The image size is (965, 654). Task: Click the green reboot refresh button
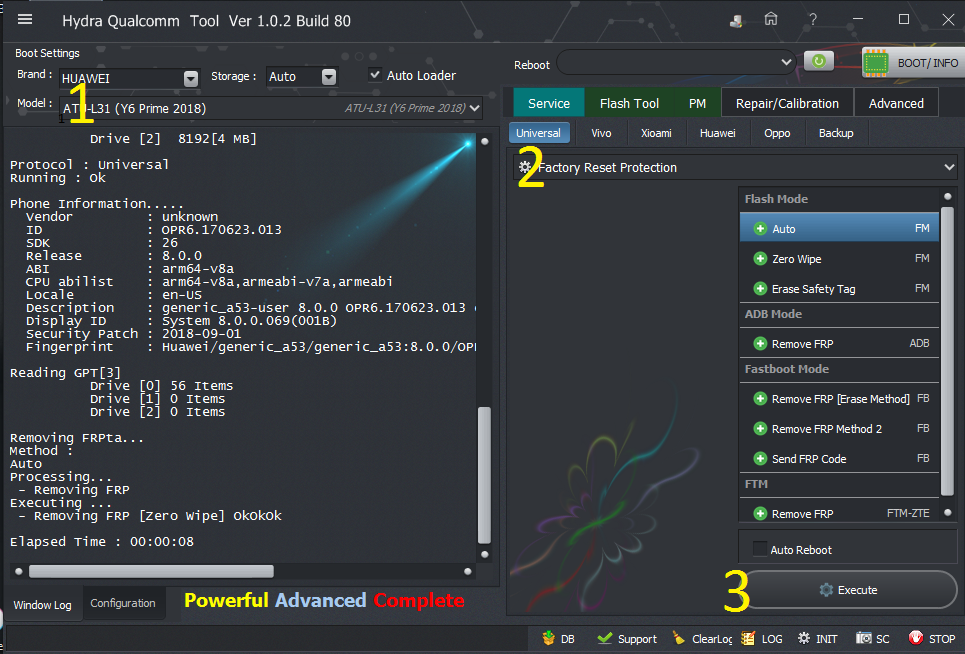pyautogui.click(x=819, y=62)
